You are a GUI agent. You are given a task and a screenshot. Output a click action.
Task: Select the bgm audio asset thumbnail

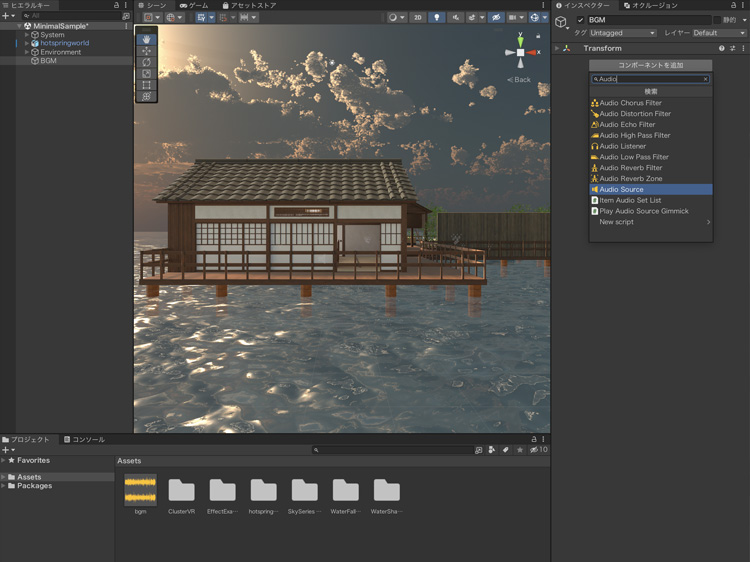[140, 490]
